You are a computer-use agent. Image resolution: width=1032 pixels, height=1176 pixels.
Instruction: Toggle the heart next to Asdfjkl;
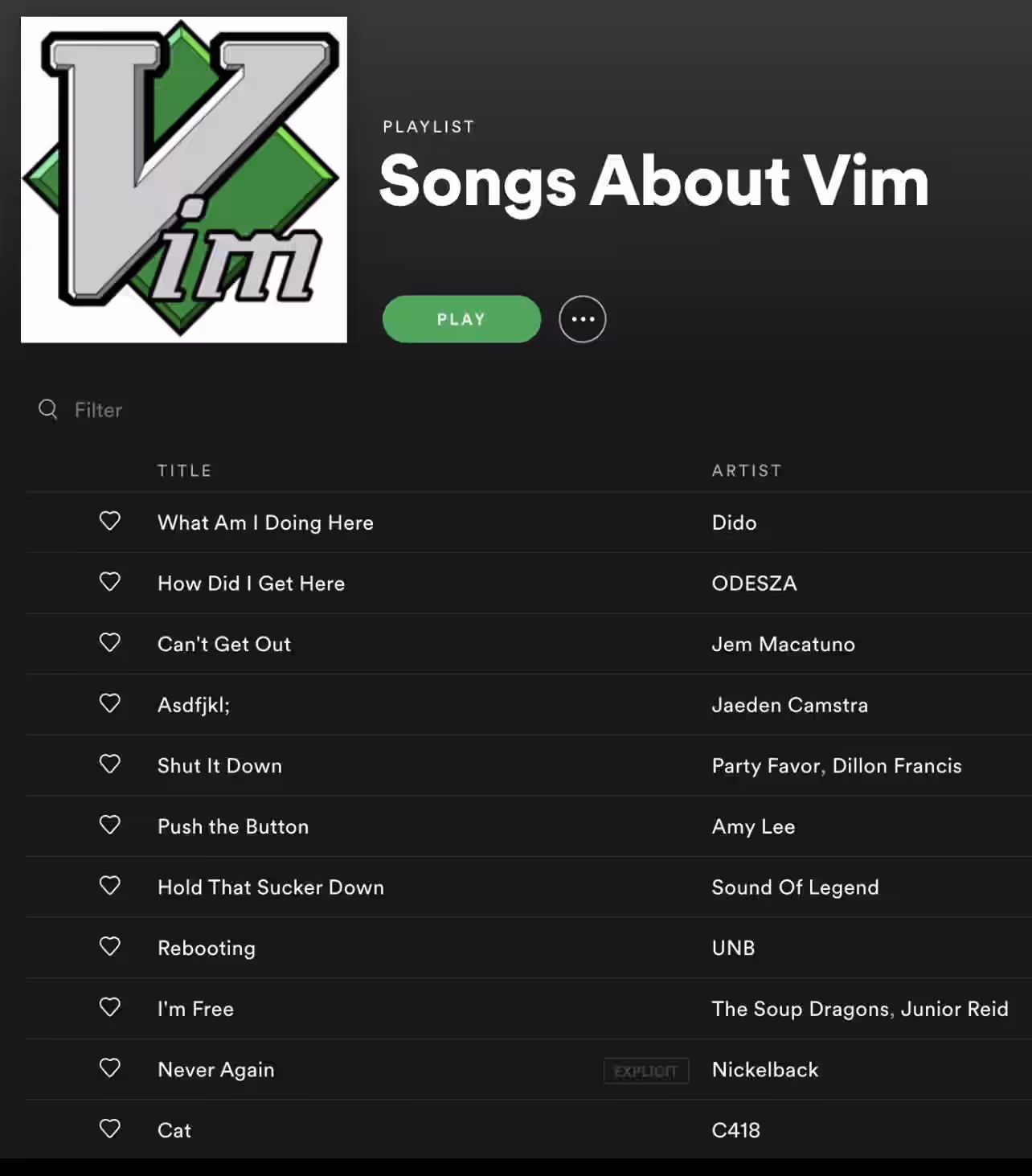(x=110, y=703)
